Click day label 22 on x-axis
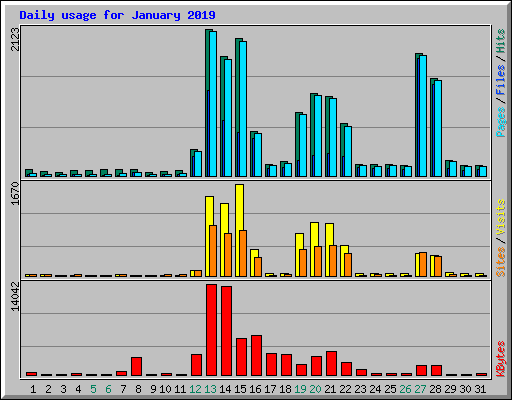The width and height of the screenshot is (512, 400). pos(345,389)
